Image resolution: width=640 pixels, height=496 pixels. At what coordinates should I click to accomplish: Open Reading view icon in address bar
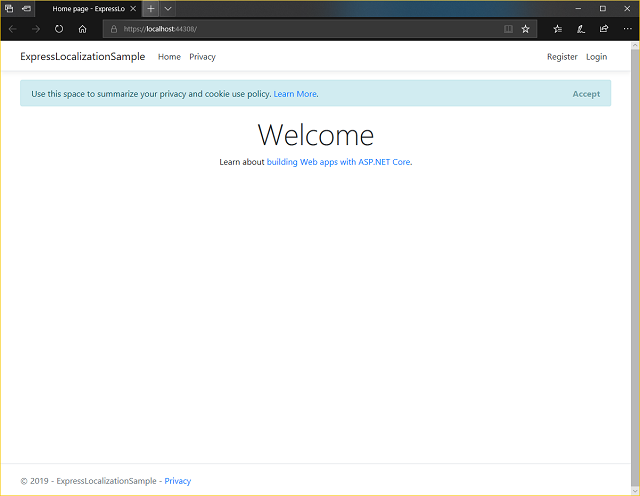click(x=509, y=29)
